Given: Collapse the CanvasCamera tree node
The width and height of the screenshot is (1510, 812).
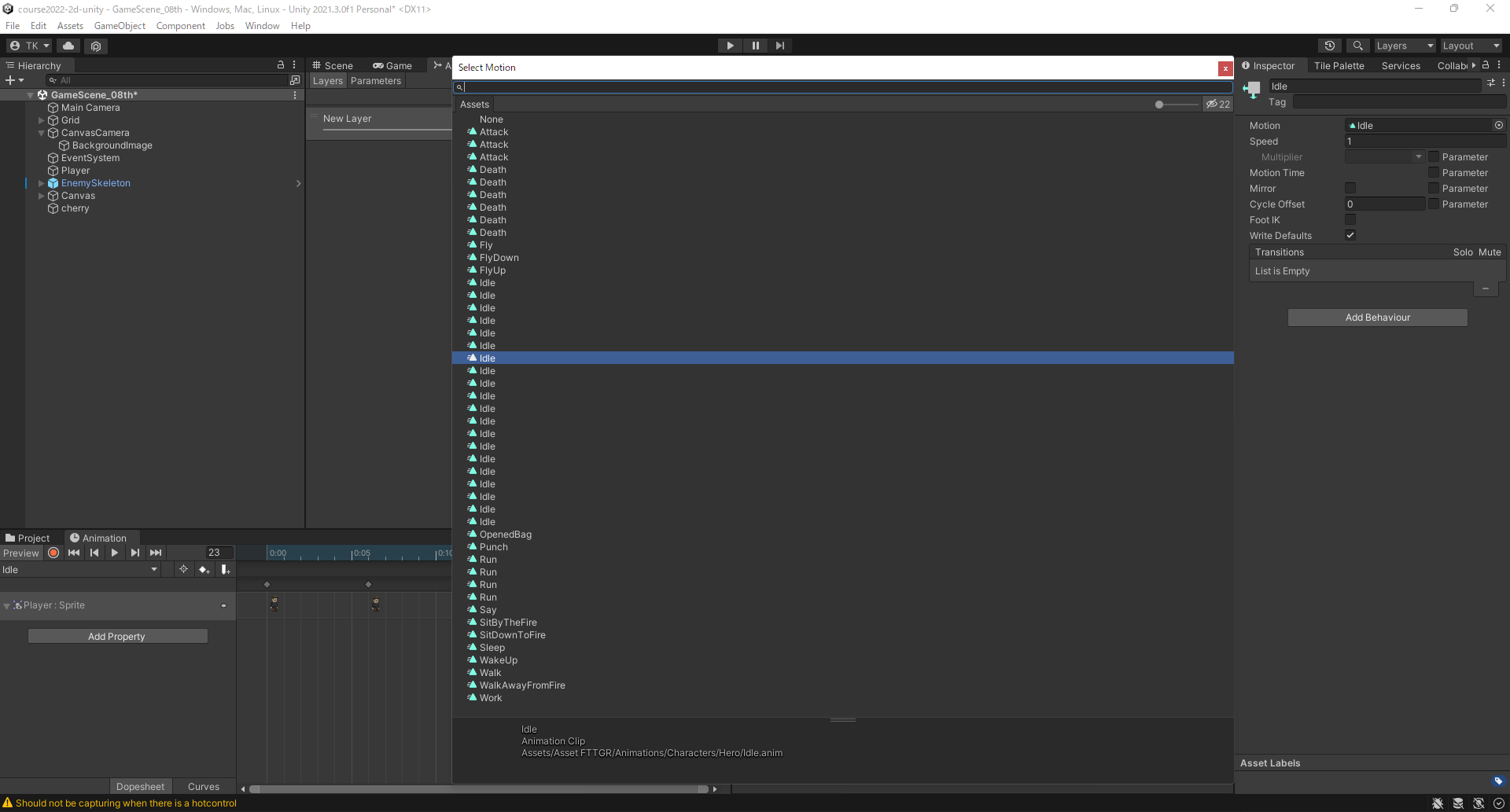Looking at the screenshot, I should tap(42, 133).
